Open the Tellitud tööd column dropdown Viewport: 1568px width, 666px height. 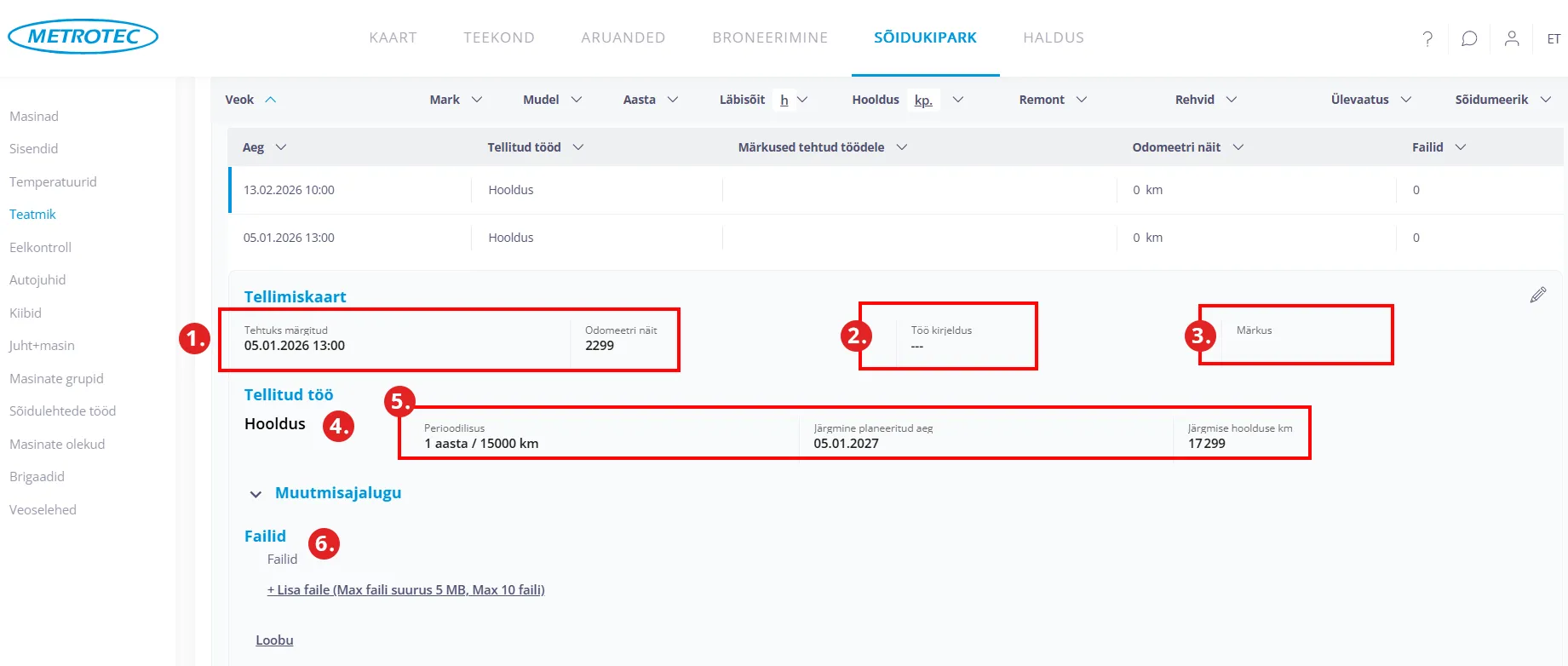578,147
